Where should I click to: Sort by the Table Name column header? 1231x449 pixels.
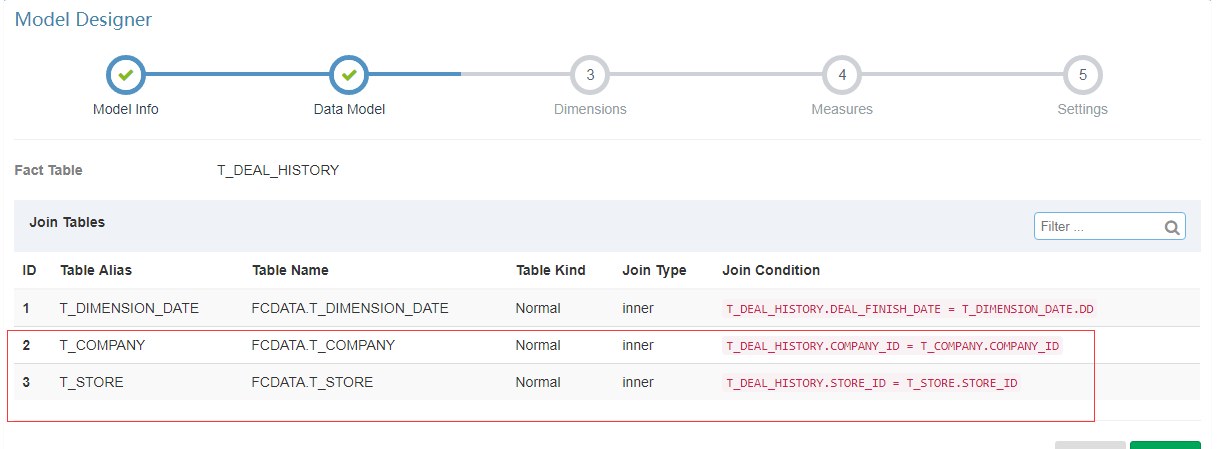coord(290,270)
